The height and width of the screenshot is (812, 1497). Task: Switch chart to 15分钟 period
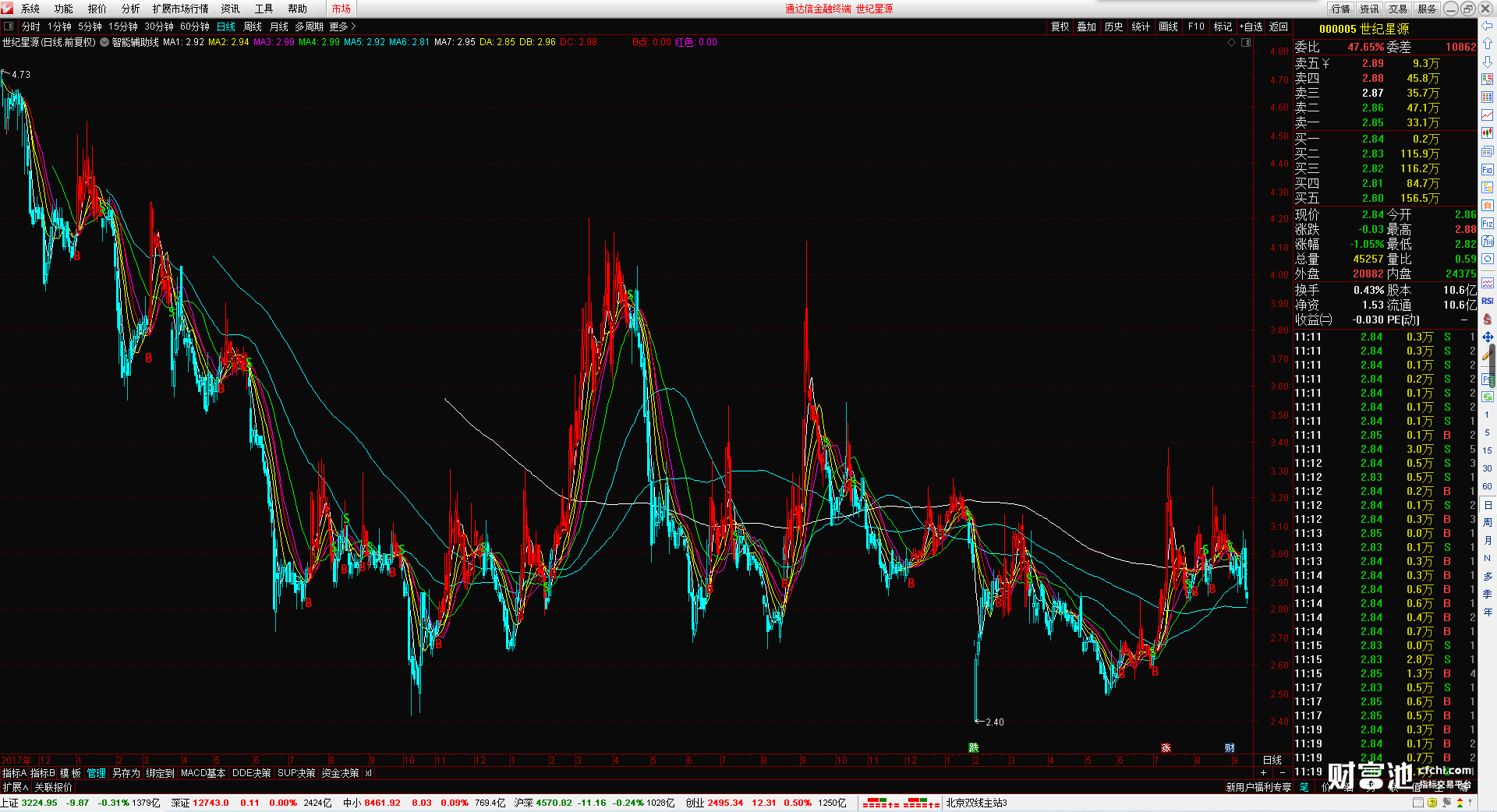coord(123,26)
